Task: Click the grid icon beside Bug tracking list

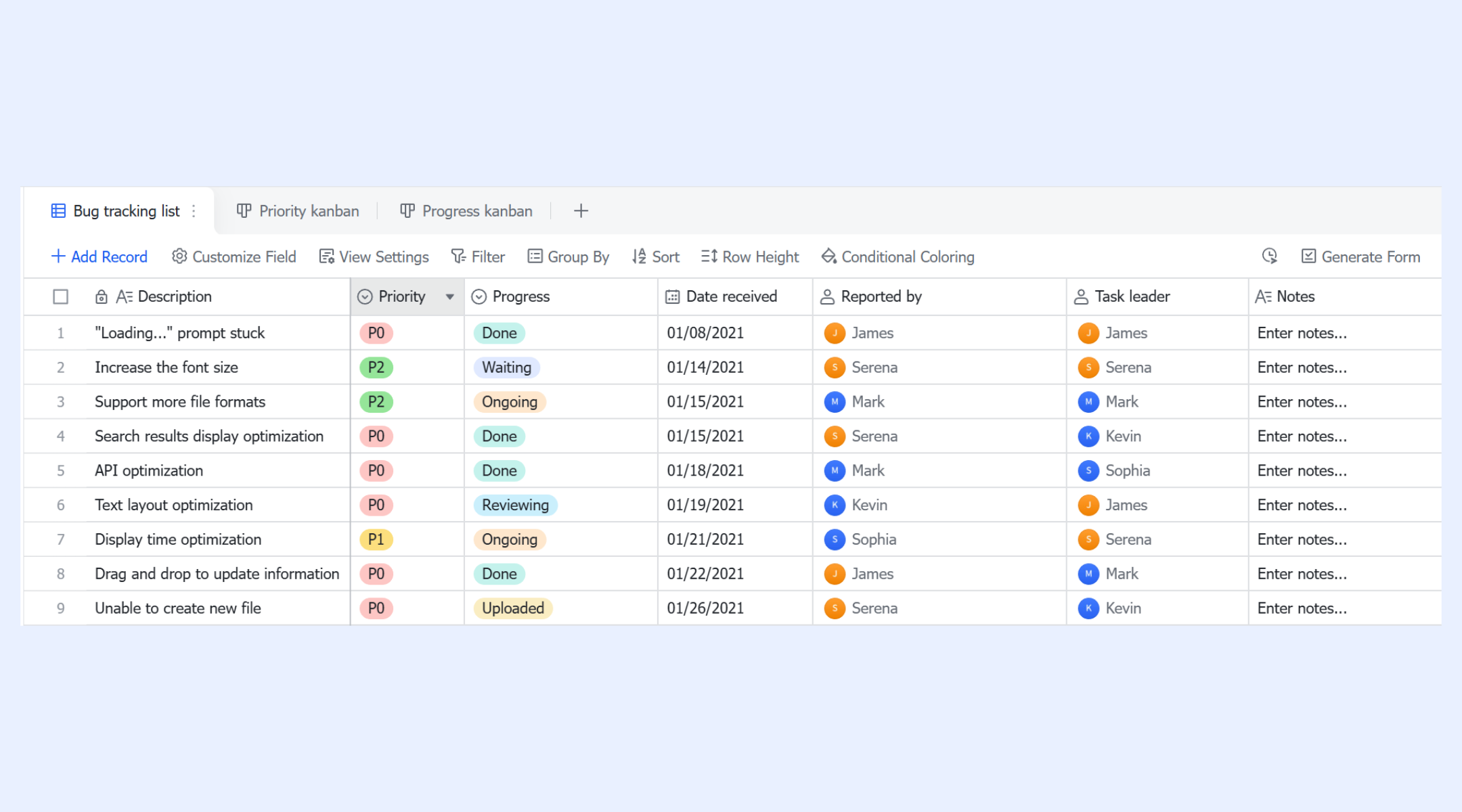Action: (58, 211)
